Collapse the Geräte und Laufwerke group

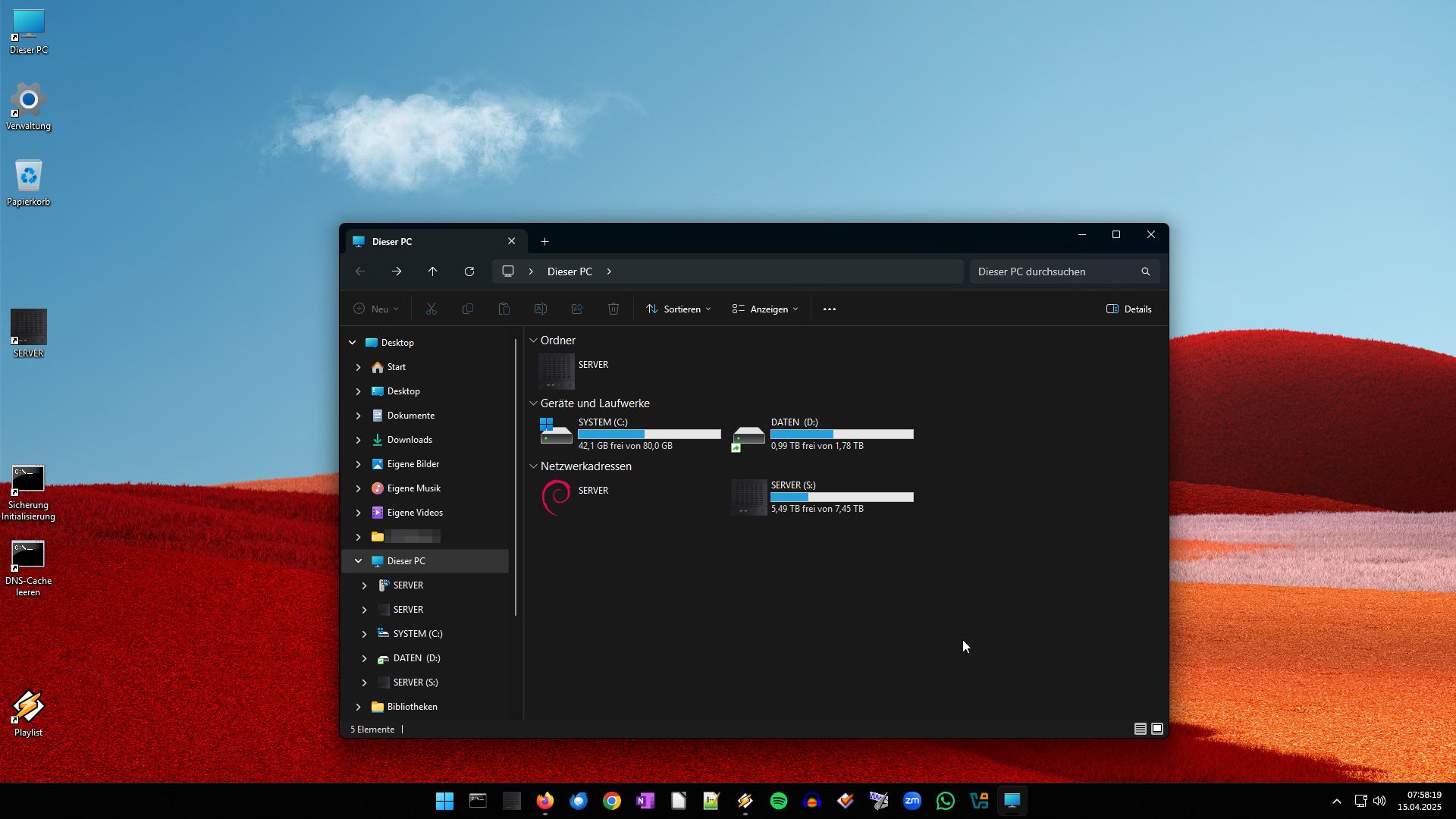click(x=533, y=403)
